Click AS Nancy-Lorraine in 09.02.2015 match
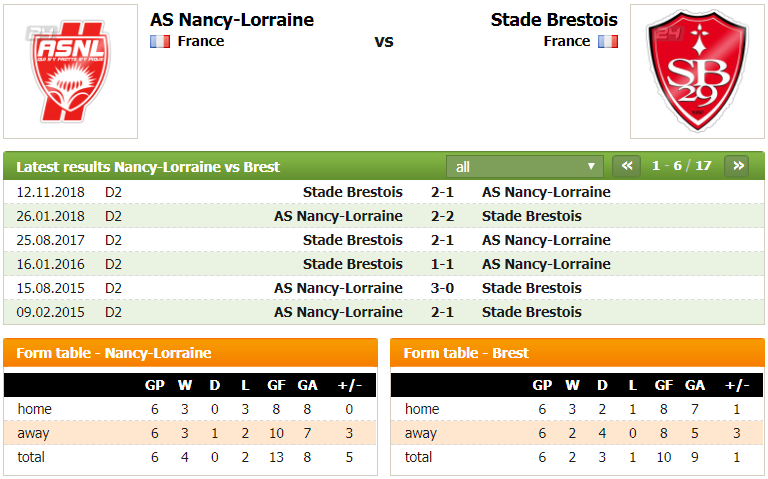Image resolution: width=768 pixels, height=479 pixels. (338, 312)
